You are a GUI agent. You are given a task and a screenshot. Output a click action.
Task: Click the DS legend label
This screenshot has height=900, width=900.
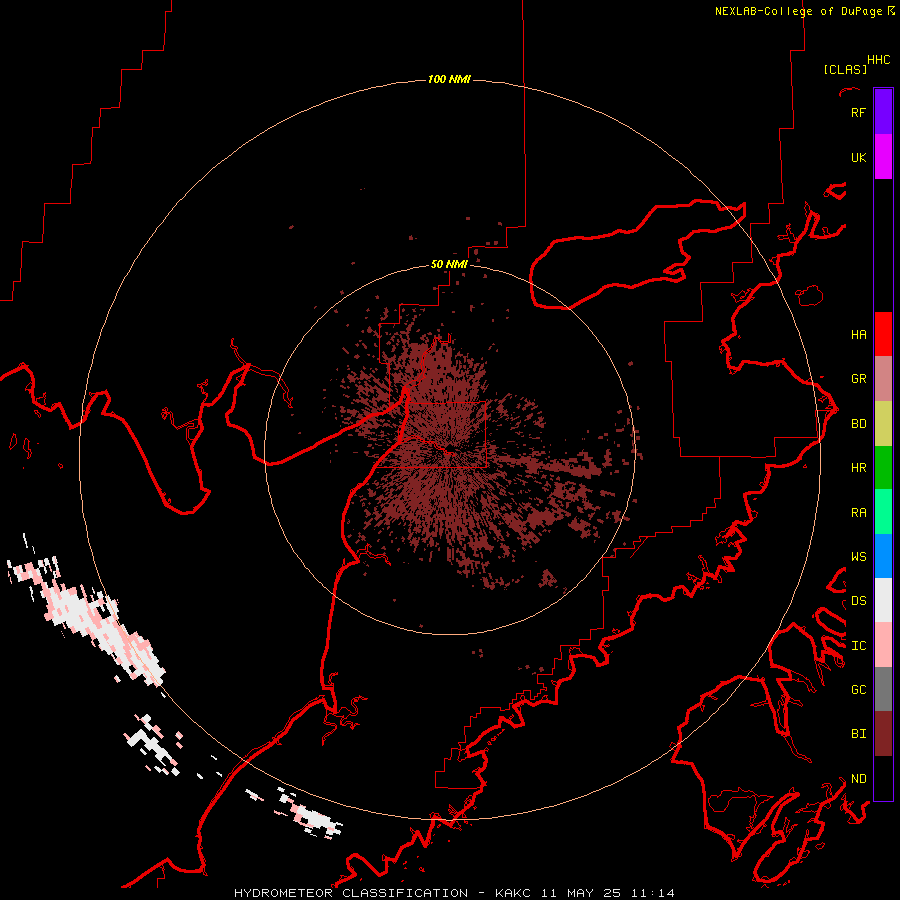coord(858,600)
